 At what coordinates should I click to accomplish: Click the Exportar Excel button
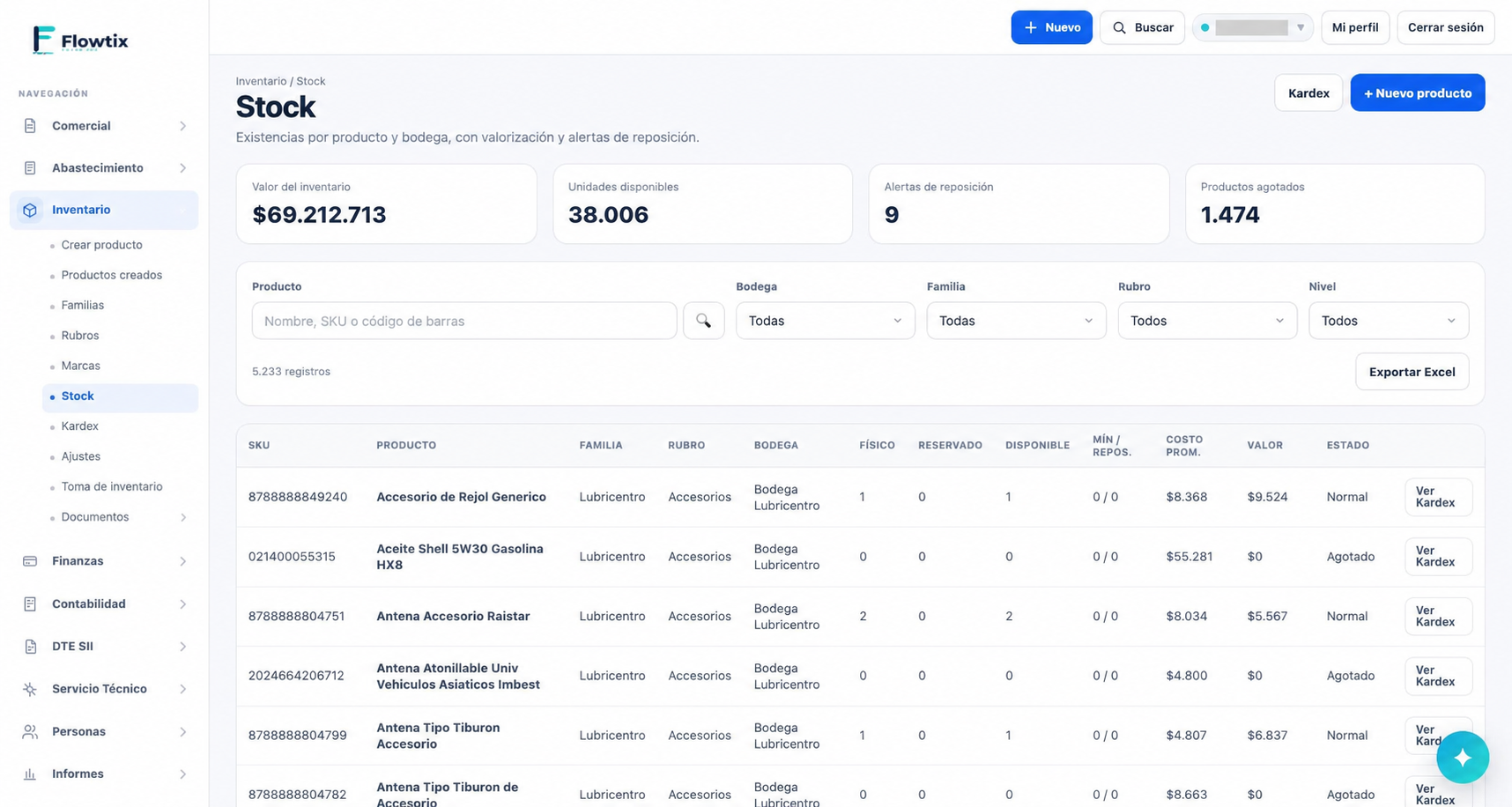pos(1412,372)
